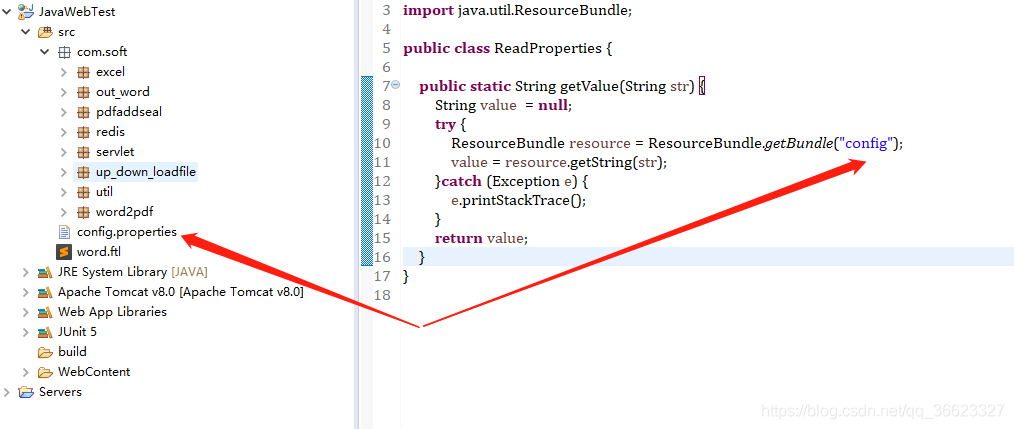Expand the util package arrow
The height and width of the screenshot is (429, 1014).
tap(63, 192)
